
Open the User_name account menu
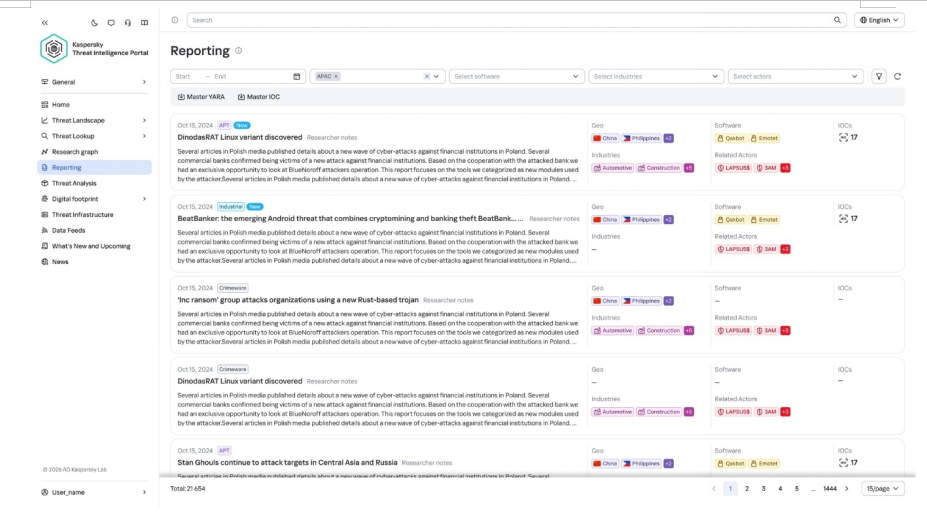coord(94,492)
